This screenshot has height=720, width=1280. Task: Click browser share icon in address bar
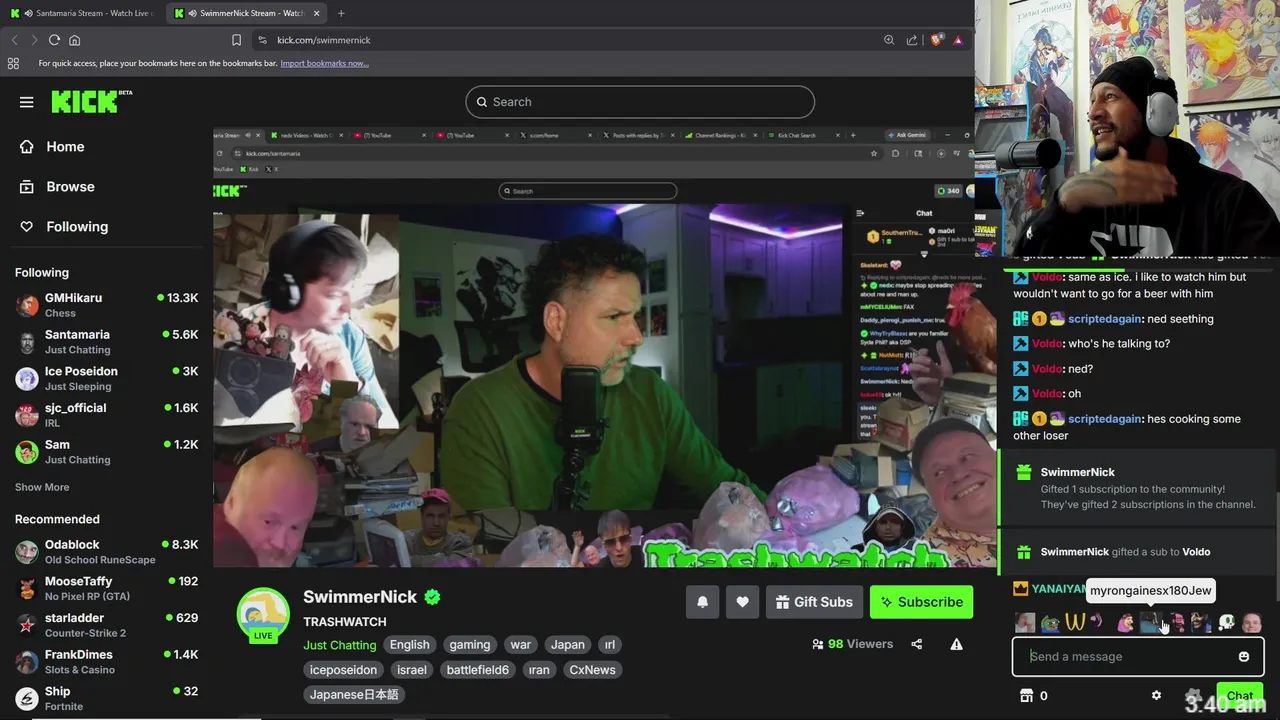pyautogui.click(x=912, y=40)
